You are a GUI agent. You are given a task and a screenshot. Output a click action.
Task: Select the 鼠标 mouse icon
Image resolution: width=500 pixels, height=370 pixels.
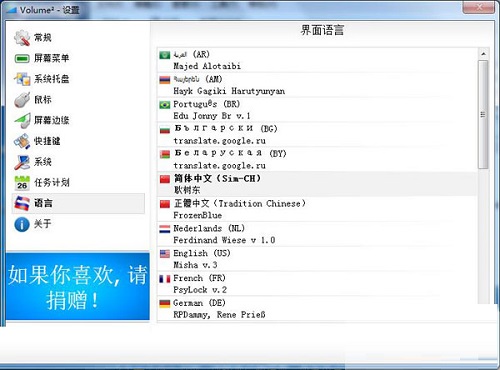(22, 100)
